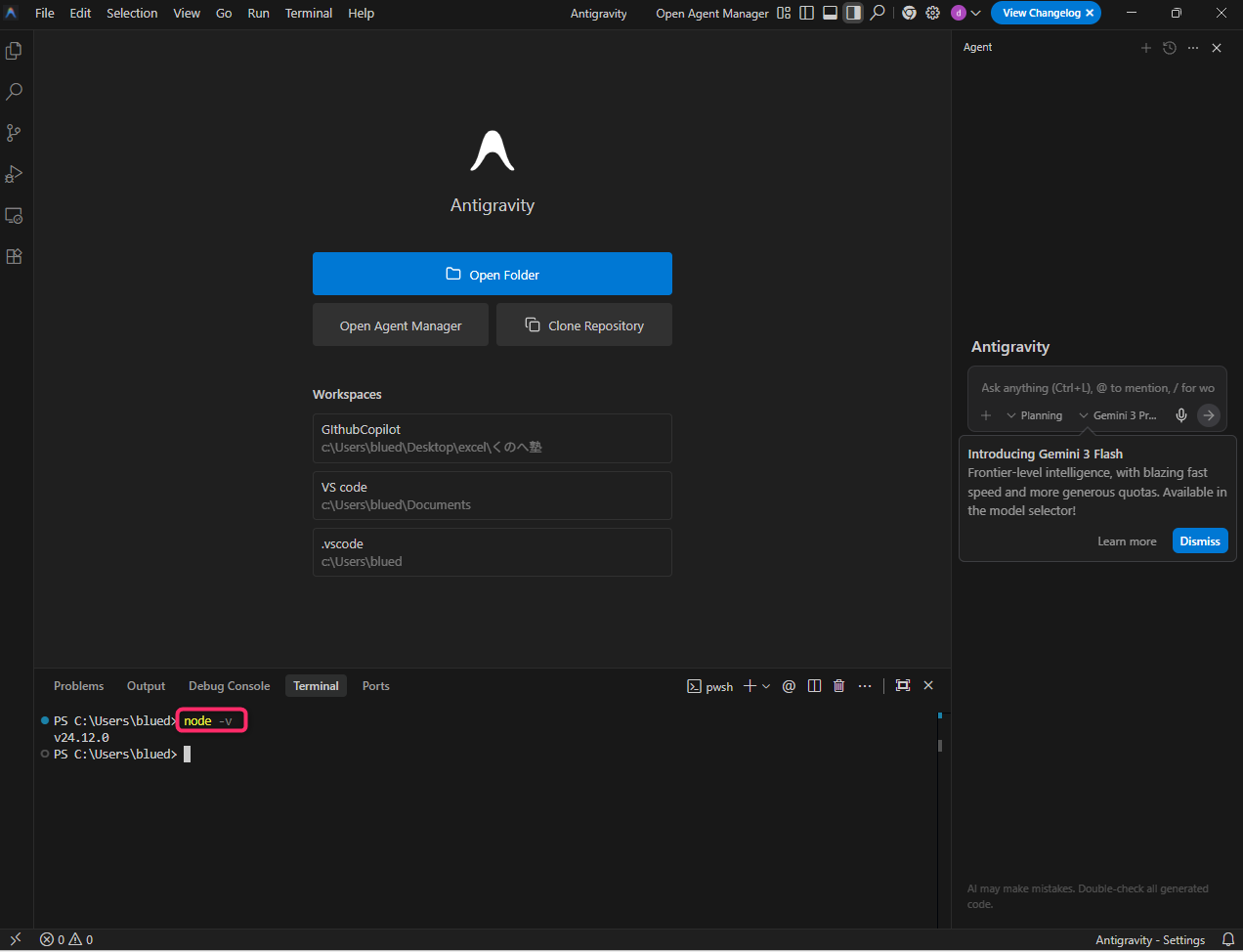Open the Extensions view in activity bar
Viewport: 1243px width, 952px height.
pyautogui.click(x=14, y=257)
